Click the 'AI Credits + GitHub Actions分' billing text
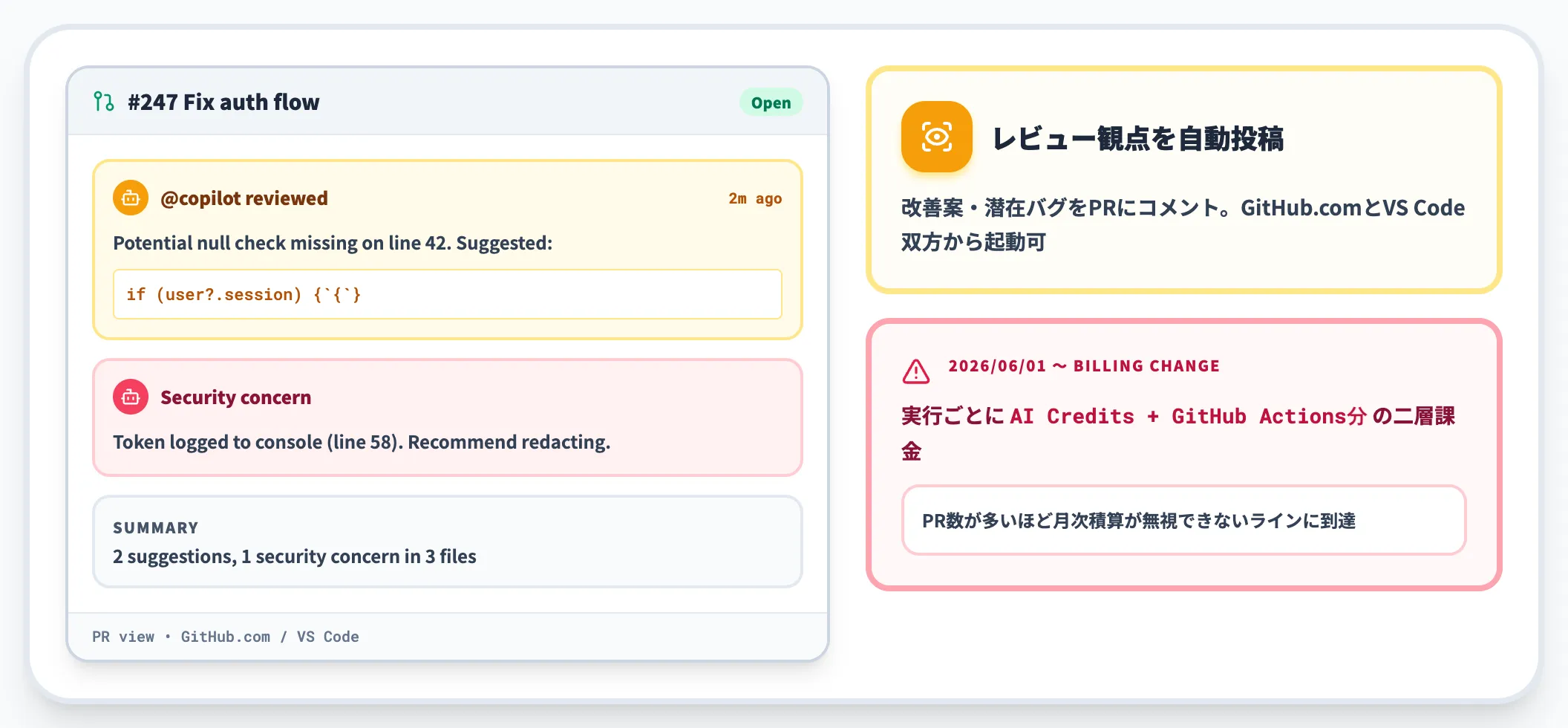The image size is (1568, 728). (1188, 416)
